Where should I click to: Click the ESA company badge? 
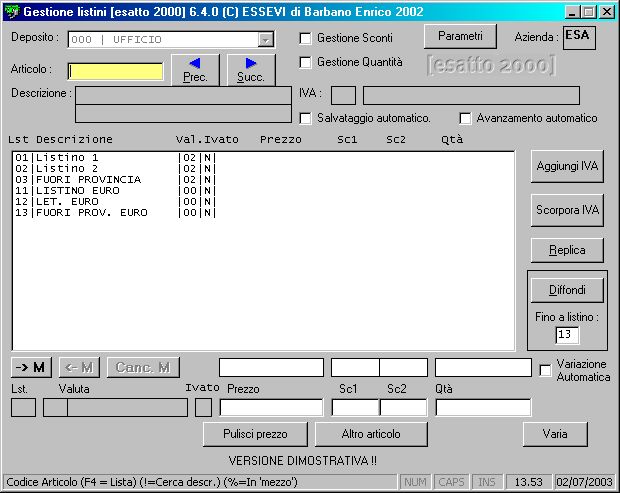point(579,36)
